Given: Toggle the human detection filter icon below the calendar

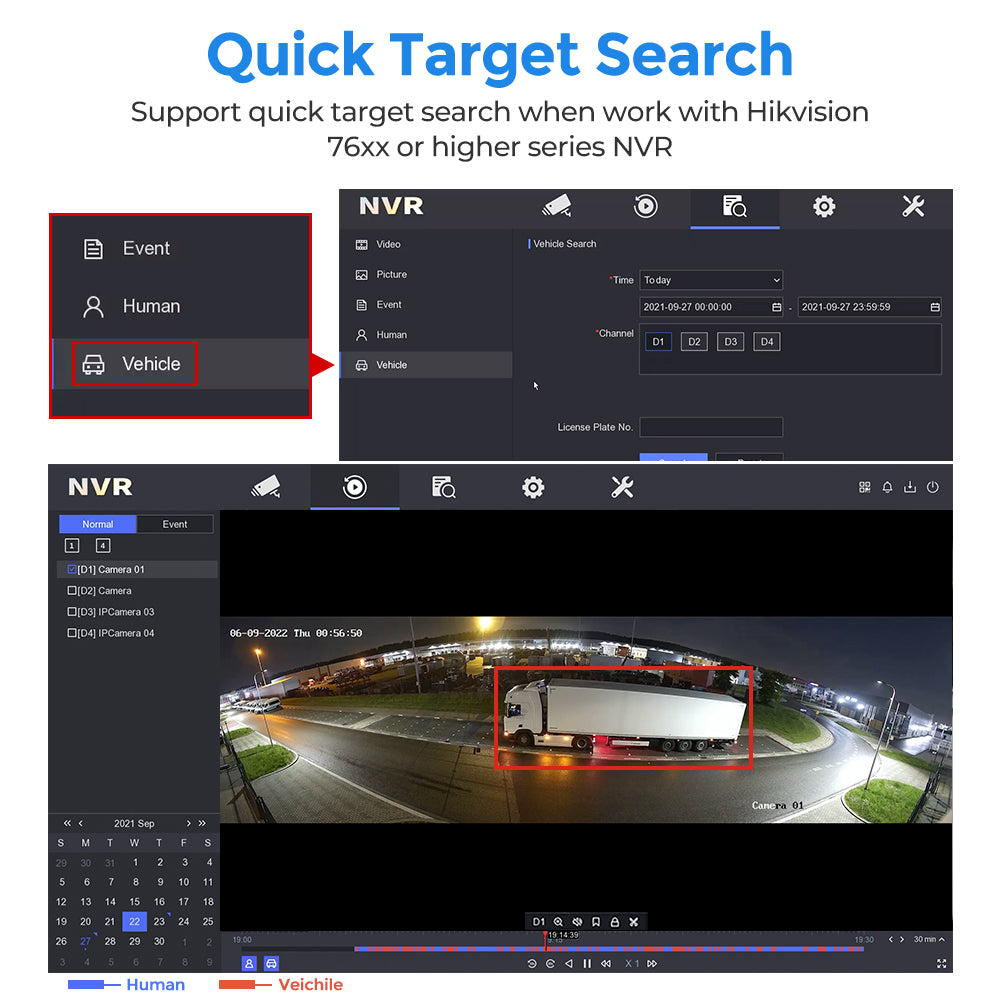Looking at the screenshot, I should 249,963.
